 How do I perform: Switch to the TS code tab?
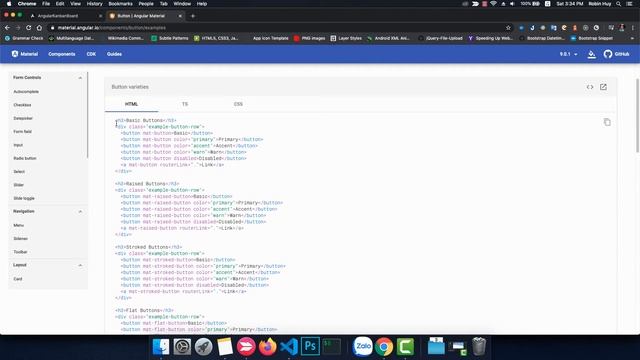click(x=185, y=104)
